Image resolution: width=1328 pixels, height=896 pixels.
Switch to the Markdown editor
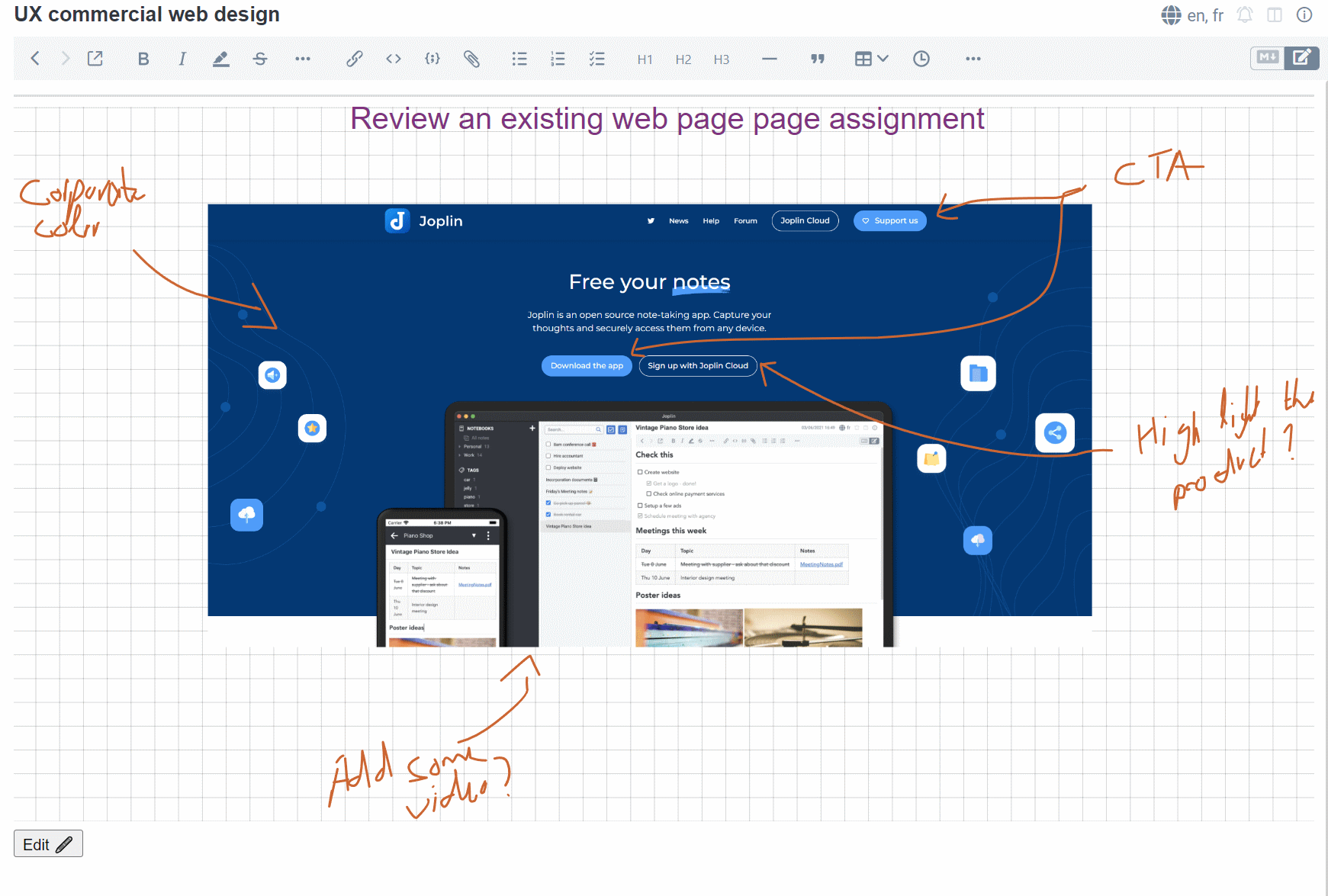pos(1268,58)
